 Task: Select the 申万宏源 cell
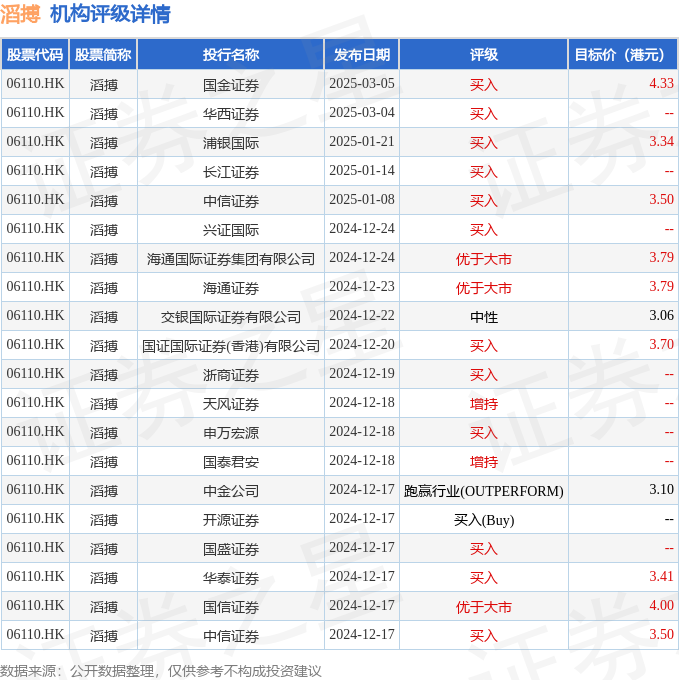[x=231, y=432]
